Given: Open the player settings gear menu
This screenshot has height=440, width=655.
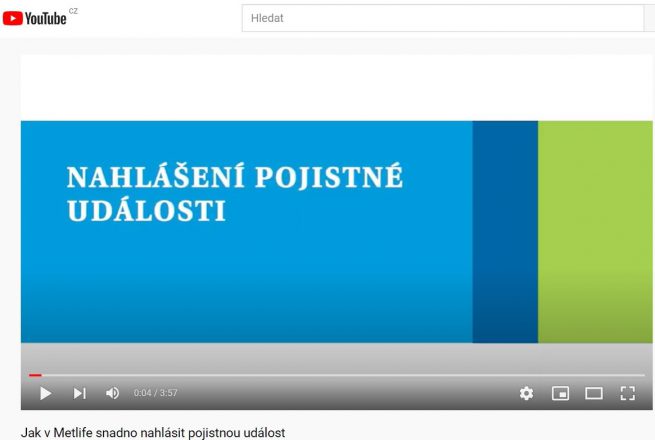Looking at the screenshot, I should tap(526, 393).
